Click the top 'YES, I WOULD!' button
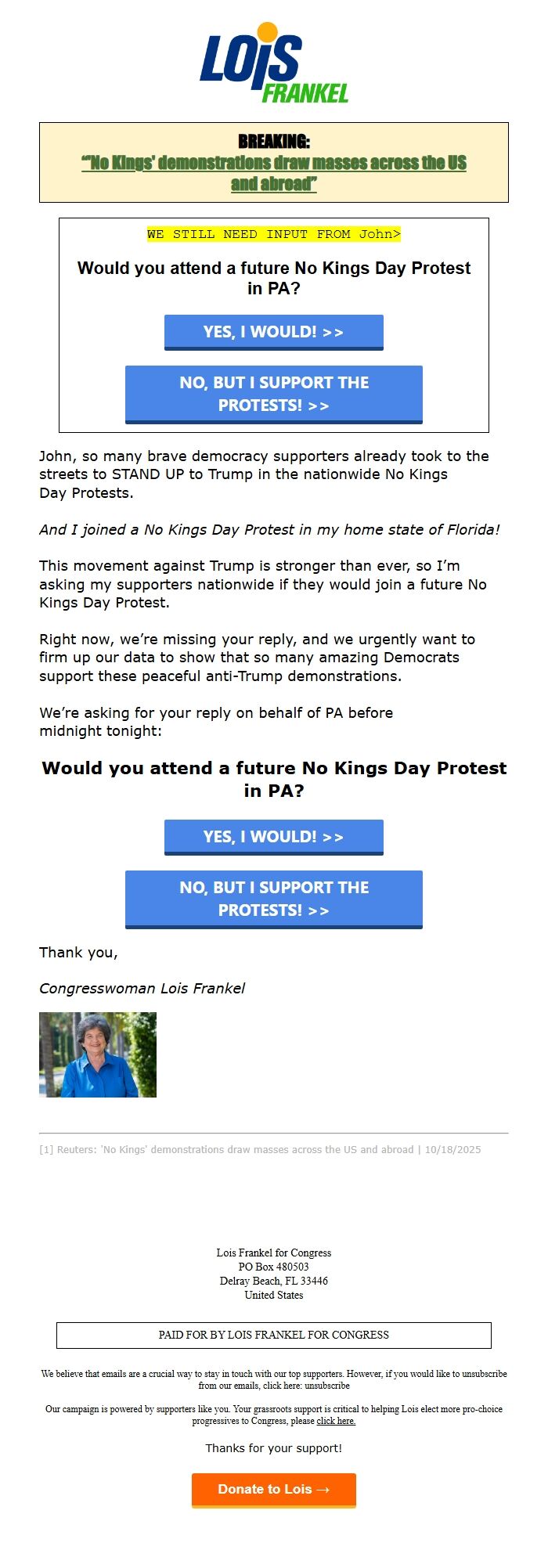The image size is (548, 1568). pos(273,330)
